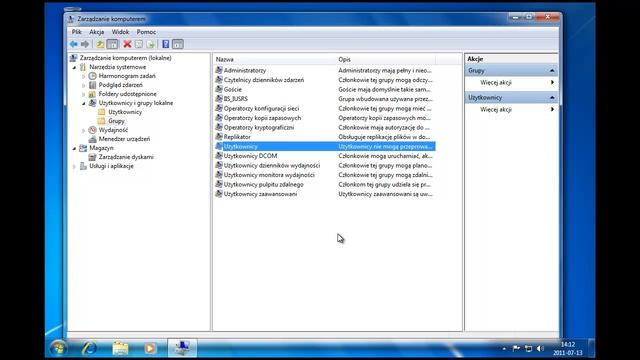Select the Operatorzy kopii zapasowych row

click(x=324, y=118)
